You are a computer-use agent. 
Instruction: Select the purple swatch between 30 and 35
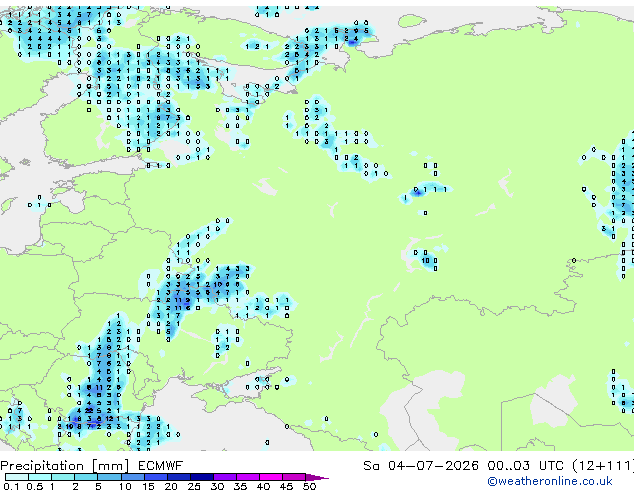click(225, 477)
